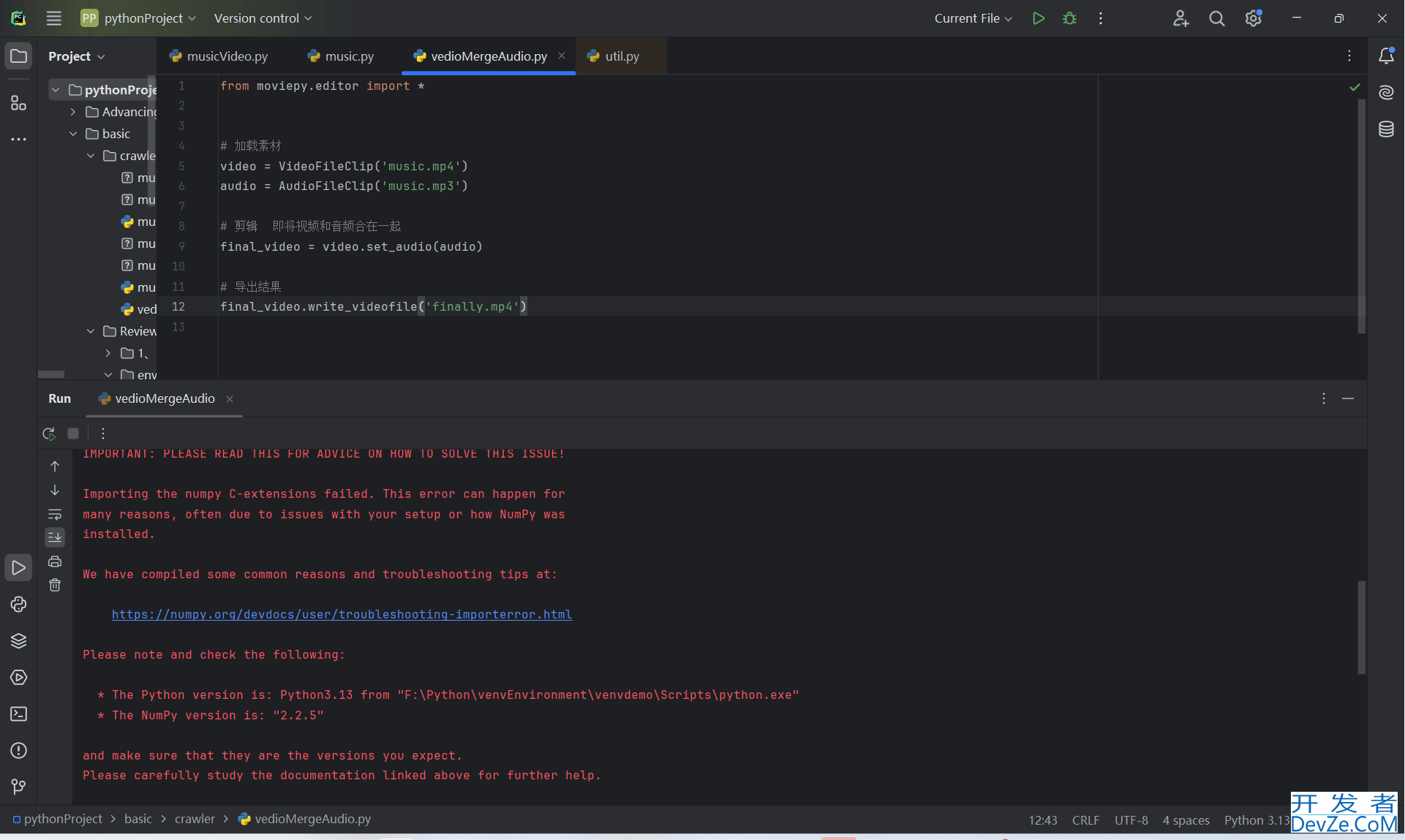Open Project view options dropdown
The height and width of the screenshot is (840, 1405).
77,56
